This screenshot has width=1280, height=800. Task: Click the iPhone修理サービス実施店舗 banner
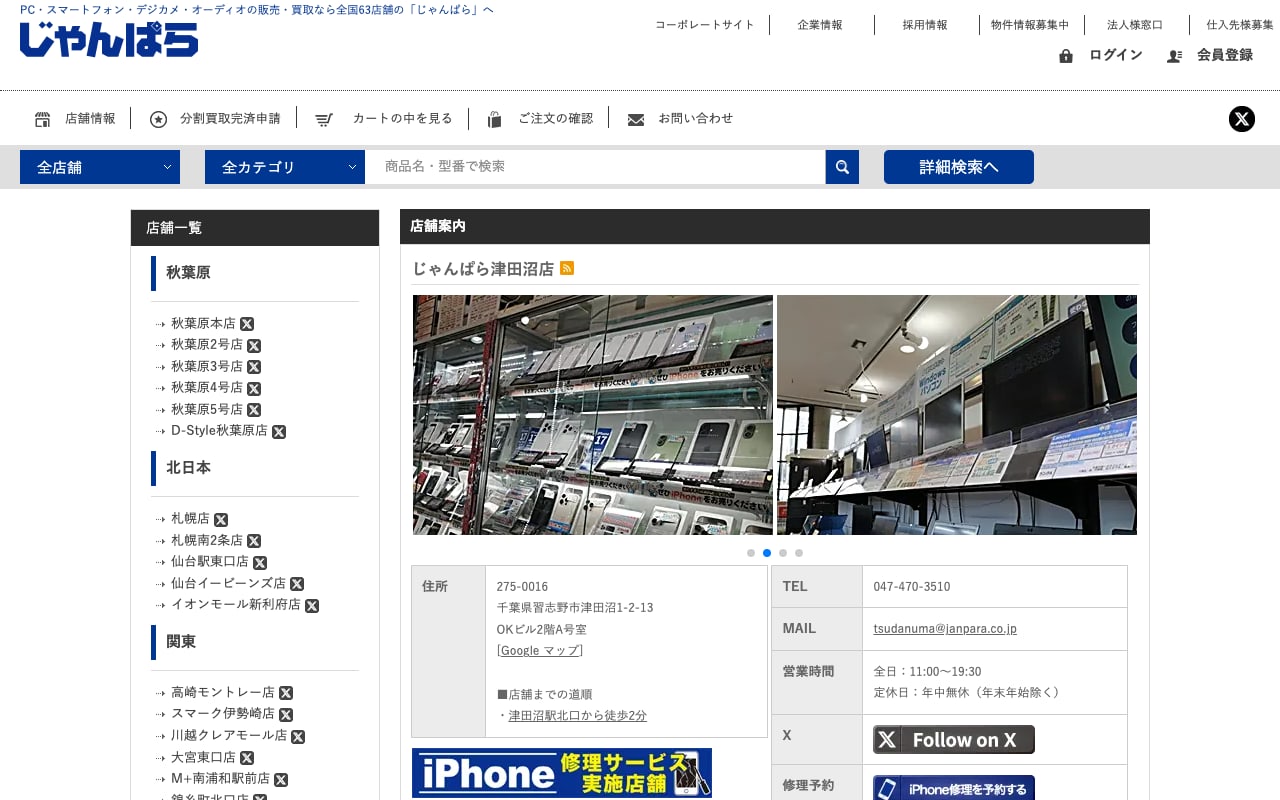(x=562, y=773)
